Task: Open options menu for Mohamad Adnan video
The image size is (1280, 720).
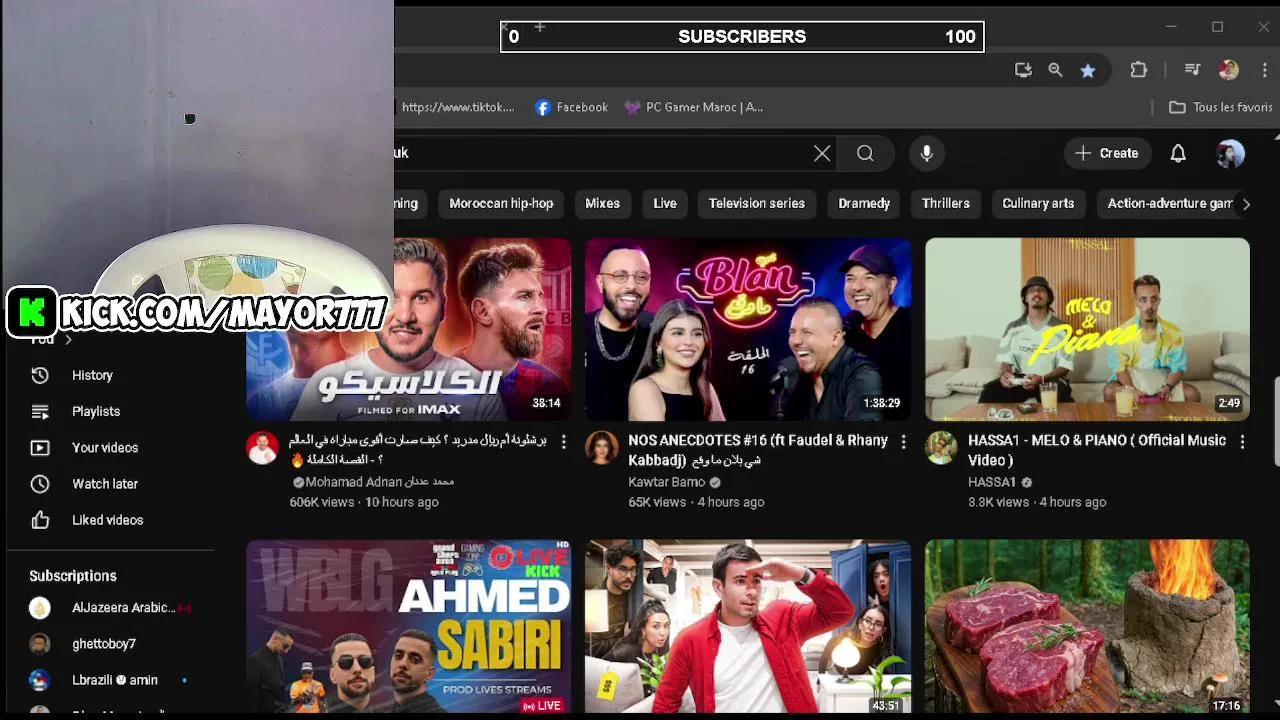Action: click(x=563, y=441)
